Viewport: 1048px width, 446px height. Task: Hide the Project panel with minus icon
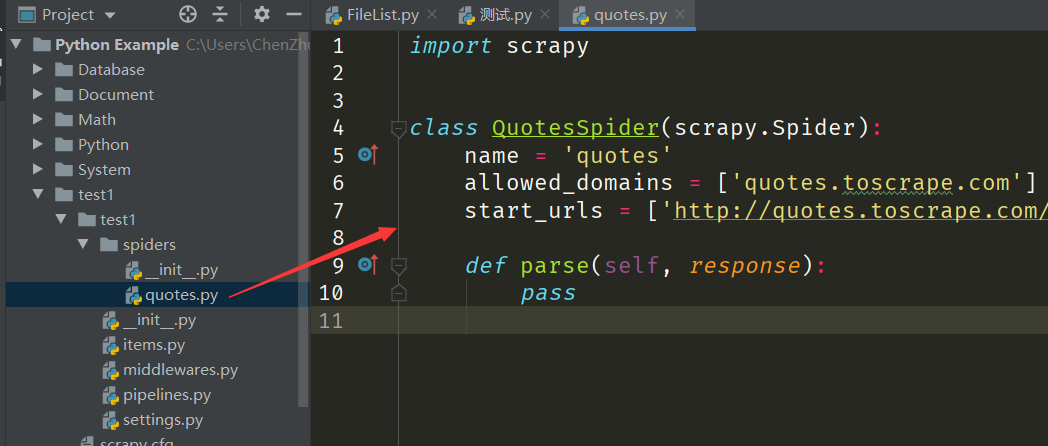293,14
